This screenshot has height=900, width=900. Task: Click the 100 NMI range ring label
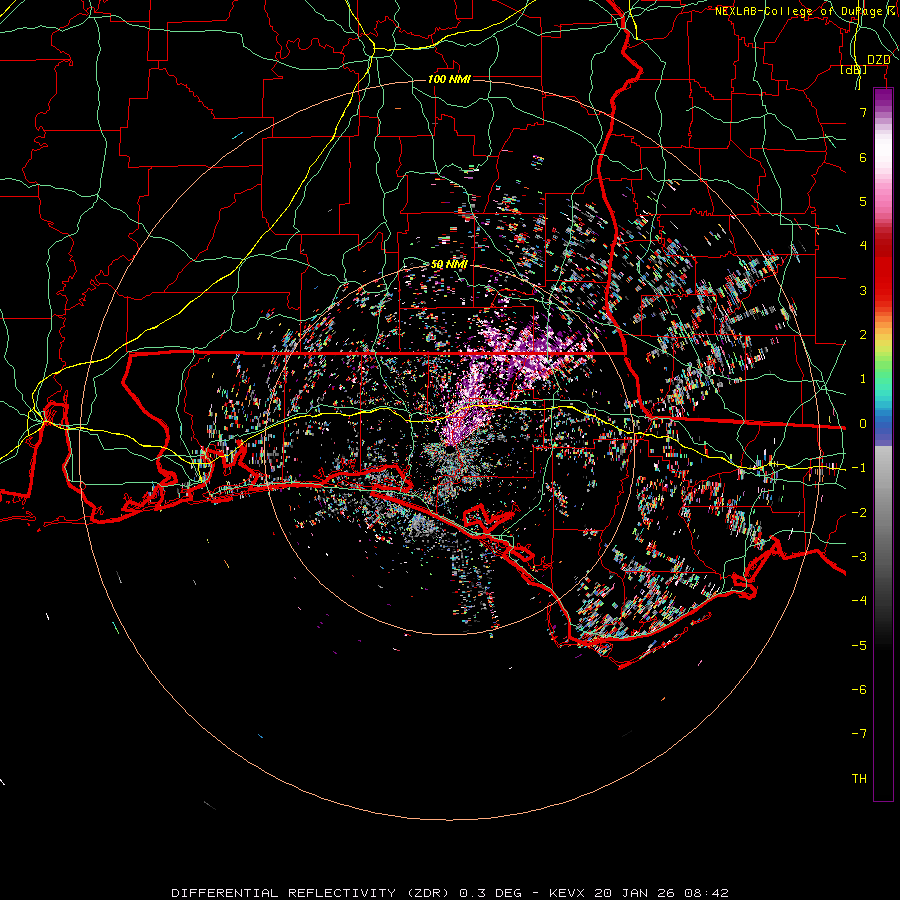coord(449,79)
